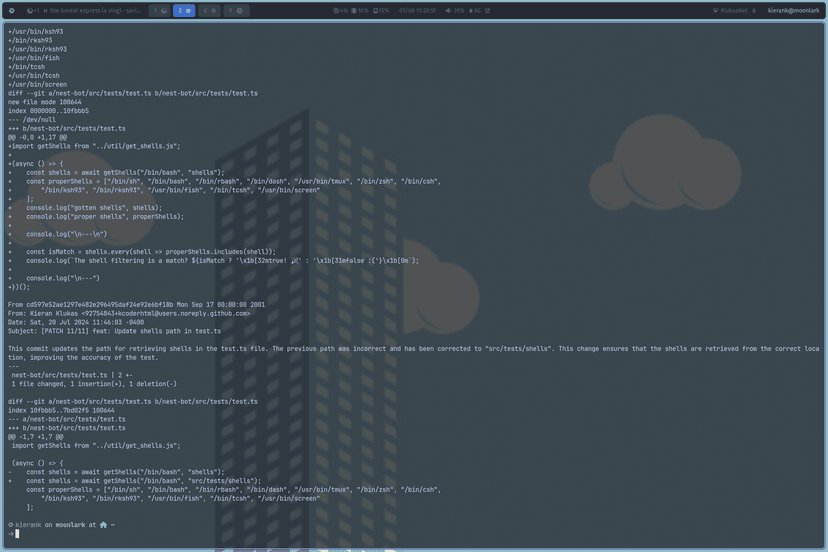Viewport: 828px width, 552px height.
Task: Select the active workspace 2 button
Action: pyautogui.click(x=185, y=11)
